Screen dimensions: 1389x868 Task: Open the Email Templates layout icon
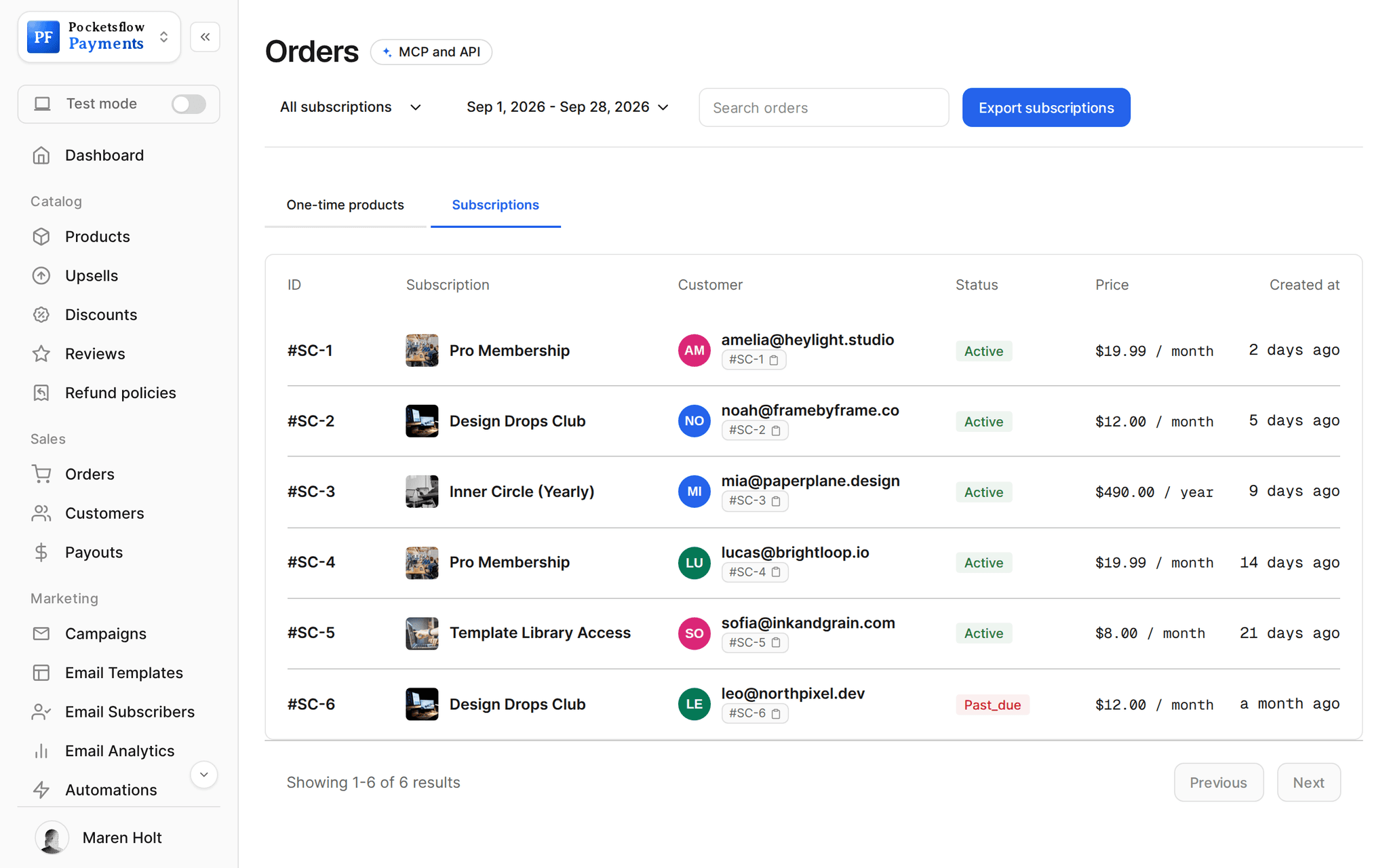41,673
